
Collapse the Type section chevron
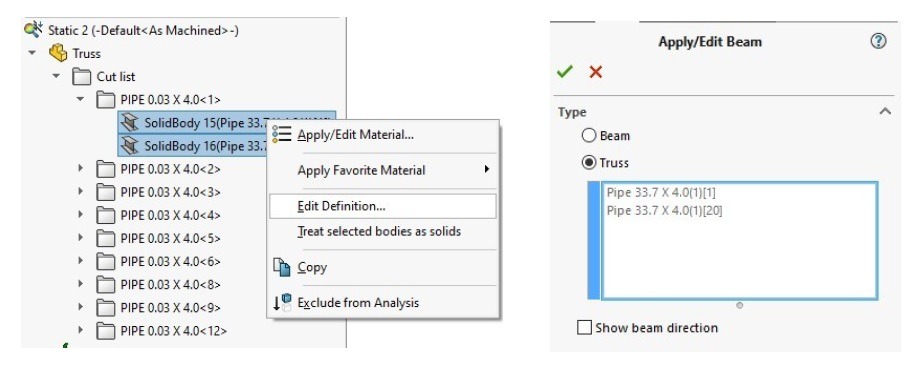coord(885,111)
